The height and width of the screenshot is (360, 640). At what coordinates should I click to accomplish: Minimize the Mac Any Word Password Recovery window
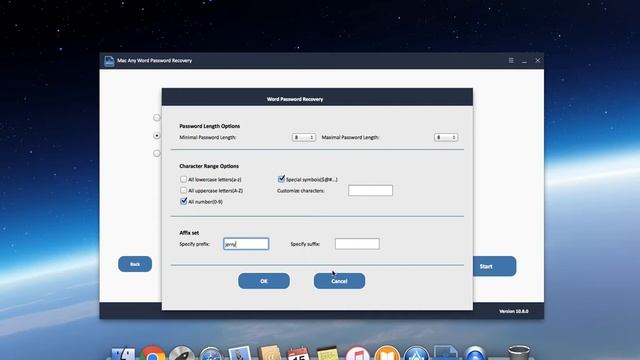(524, 61)
